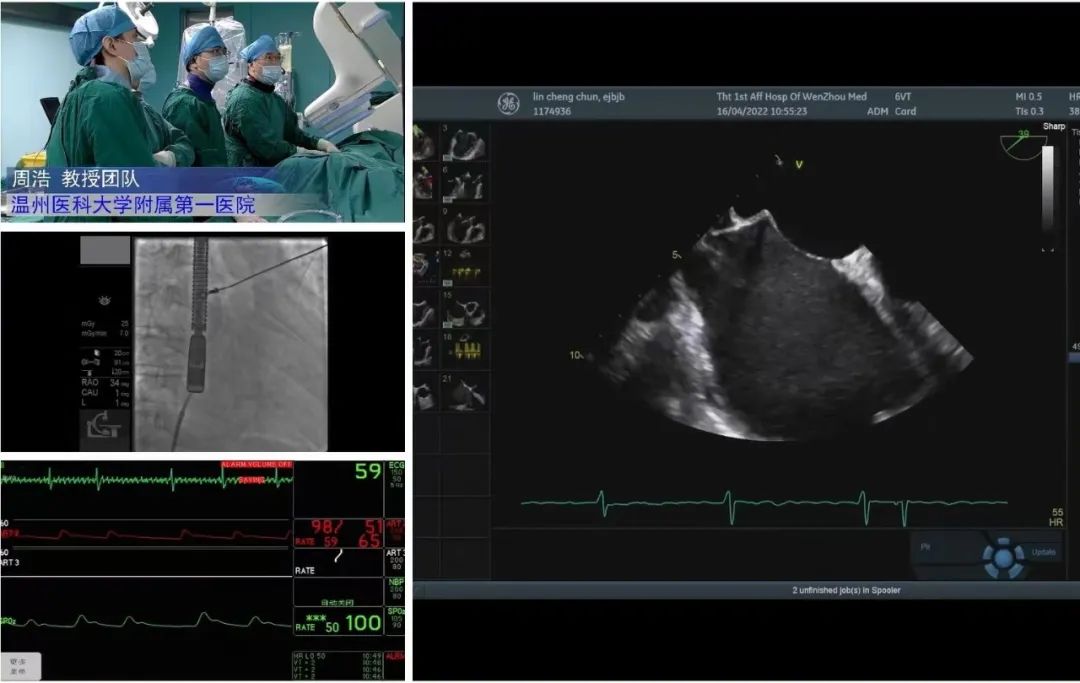Click the blue circular trackball control icon
Screen dimensions: 1080x683
tap(1003, 558)
